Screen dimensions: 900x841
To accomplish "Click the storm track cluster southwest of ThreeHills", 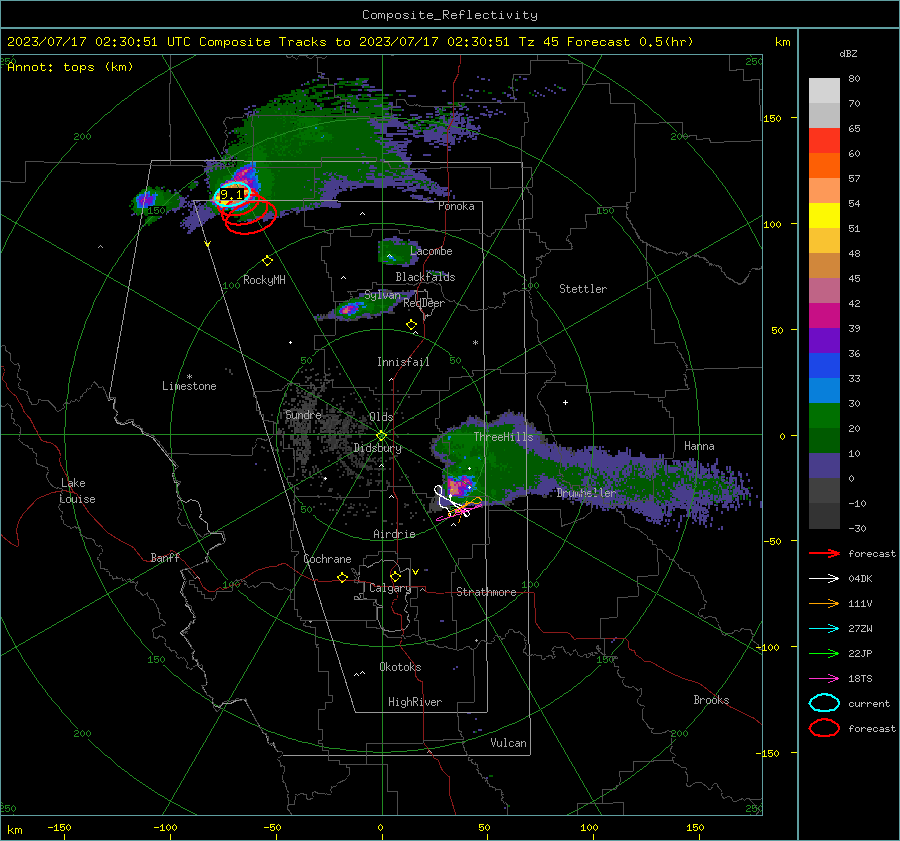I will click(x=457, y=505).
